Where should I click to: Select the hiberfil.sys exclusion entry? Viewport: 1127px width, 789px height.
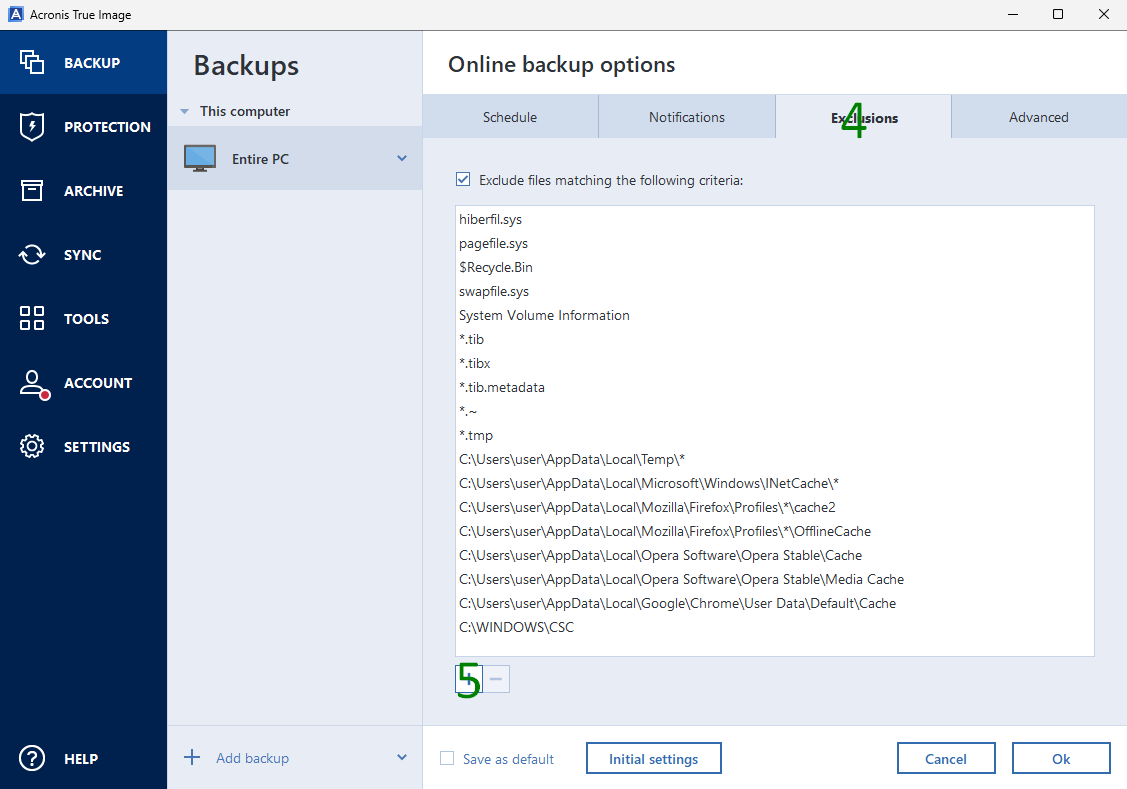tap(489, 219)
